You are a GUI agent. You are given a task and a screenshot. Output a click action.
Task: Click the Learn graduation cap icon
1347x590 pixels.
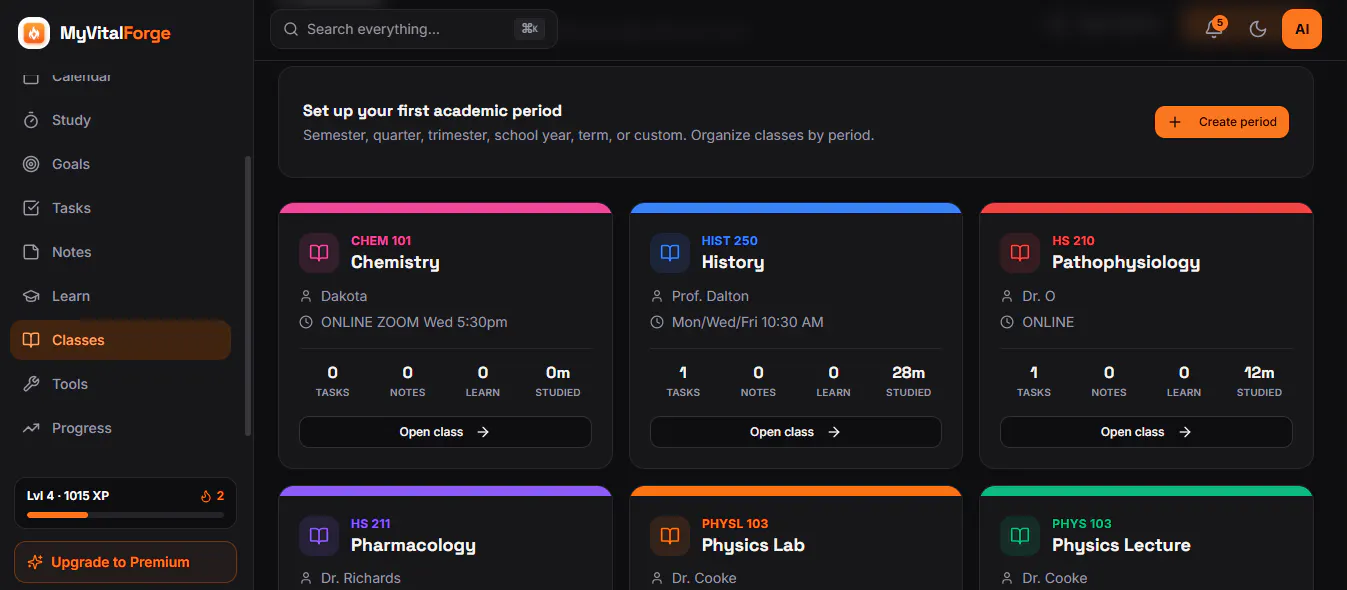[x=32, y=296]
